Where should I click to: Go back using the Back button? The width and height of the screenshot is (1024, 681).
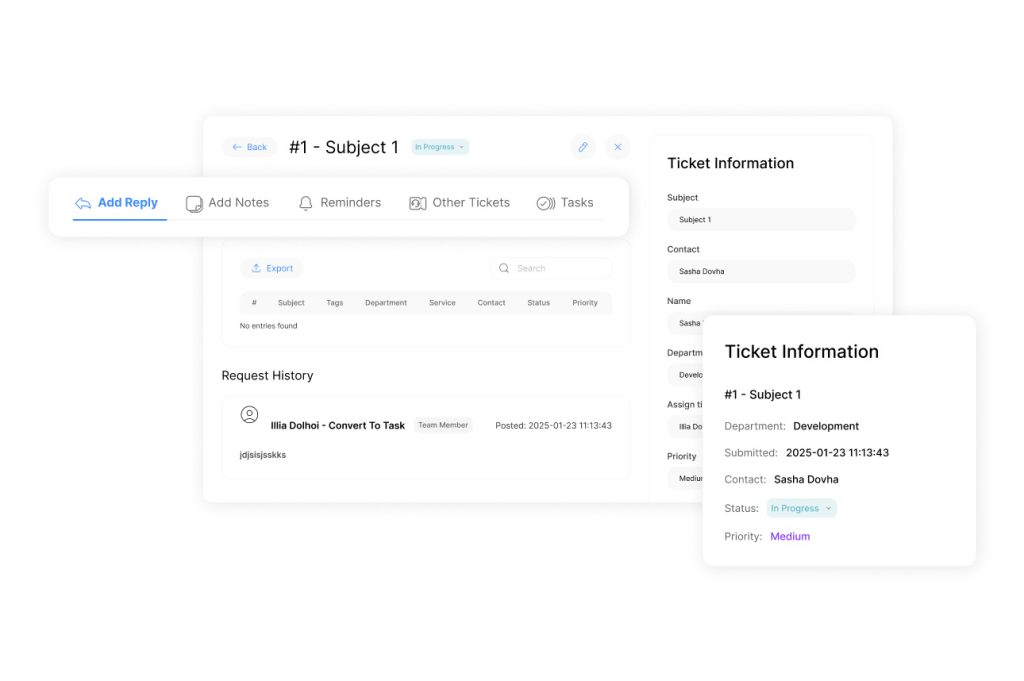tap(249, 147)
